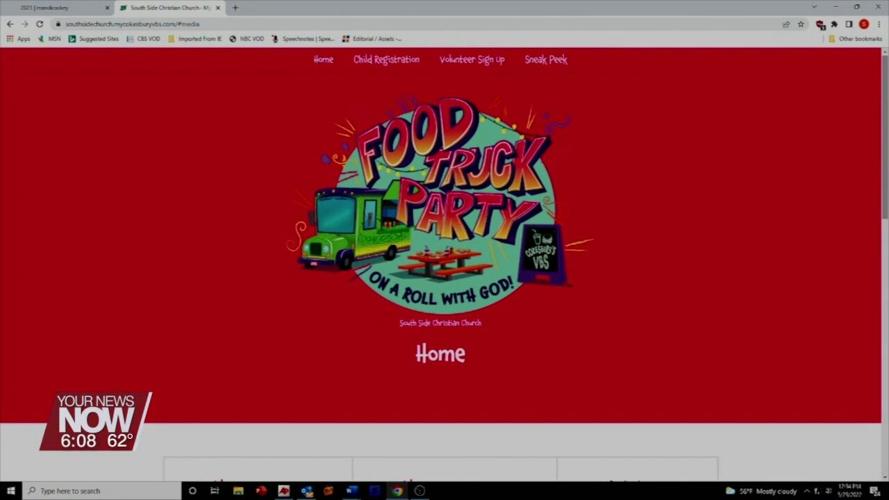Go to Child Registration page

pos(386,60)
